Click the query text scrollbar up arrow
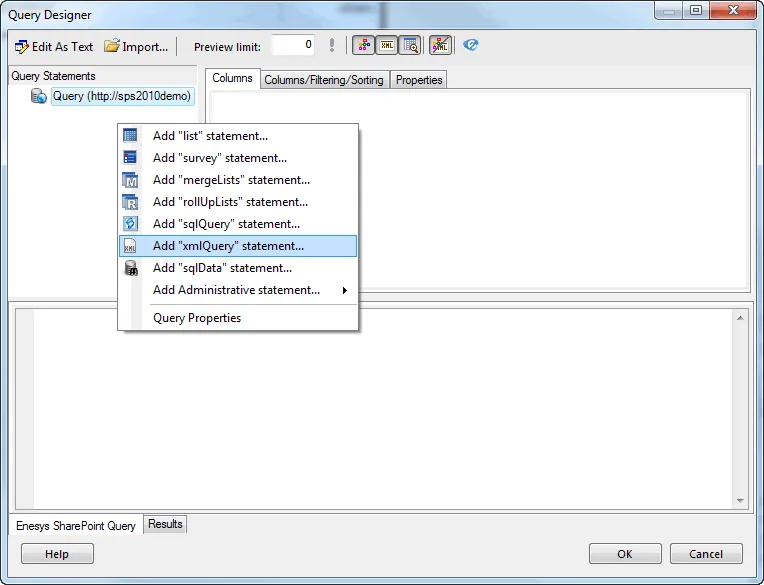 point(740,318)
